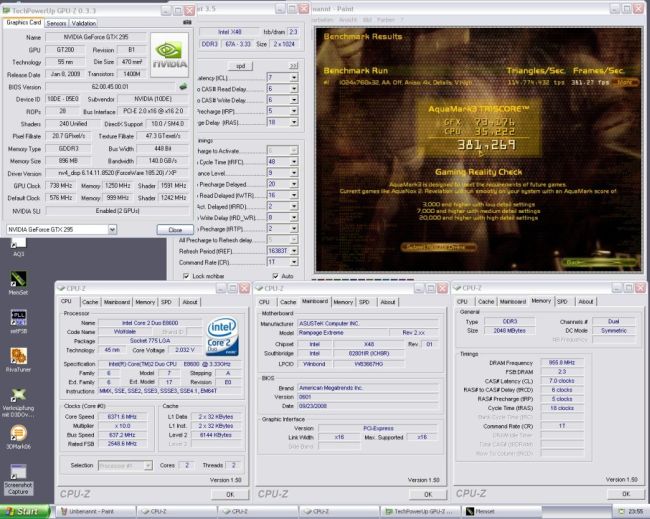This screenshot has height=519, width=650.
Task: Expand the Precharge Delayed dropdown showing 20
Action: [x=294, y=184]
